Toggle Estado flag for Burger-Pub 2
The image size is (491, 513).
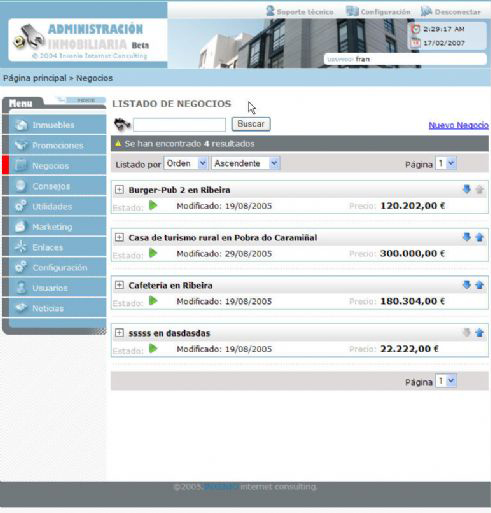[x=153, y=205]
